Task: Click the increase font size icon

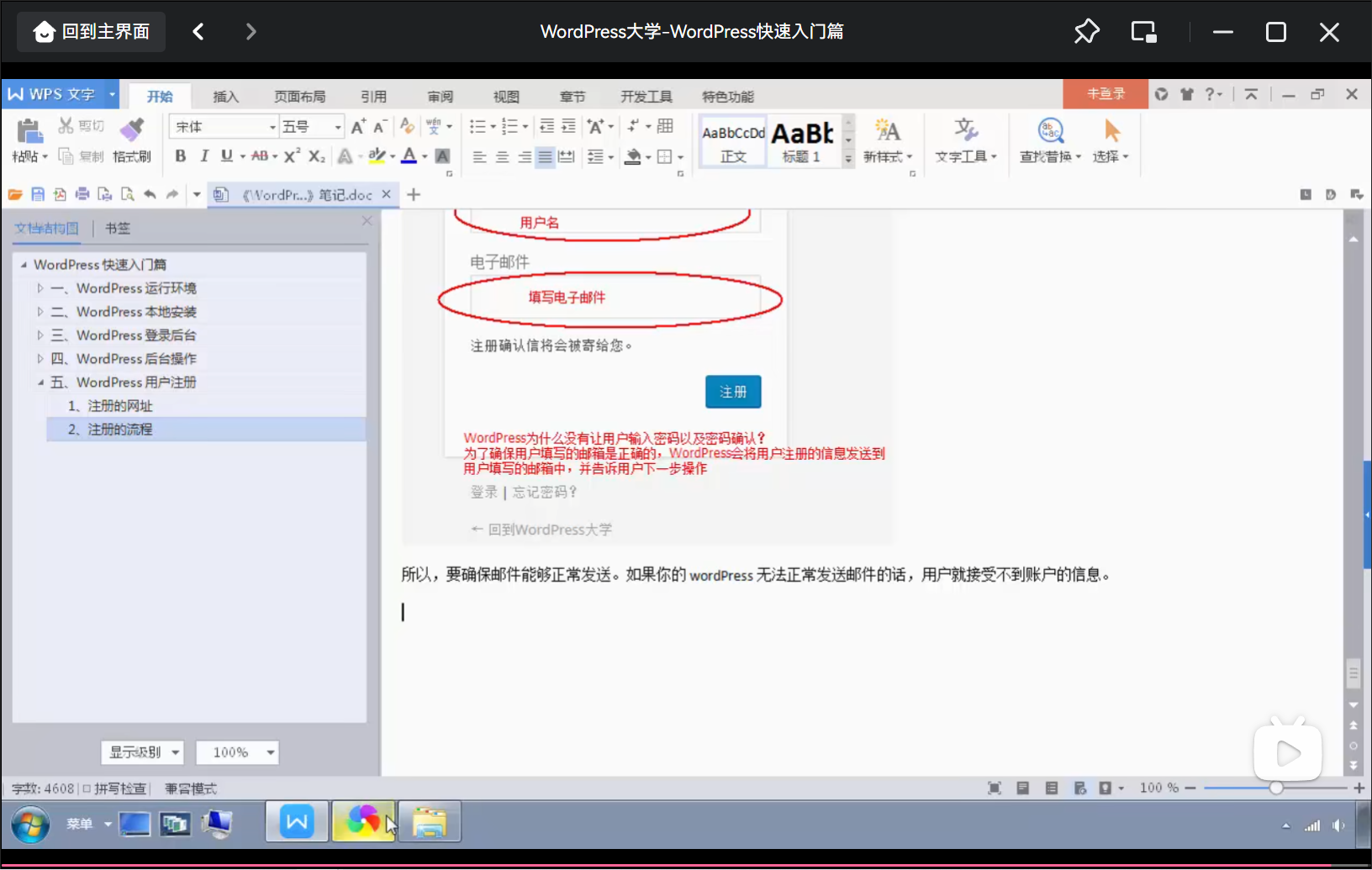Action: pyautogui.click(x=358, y=127)
